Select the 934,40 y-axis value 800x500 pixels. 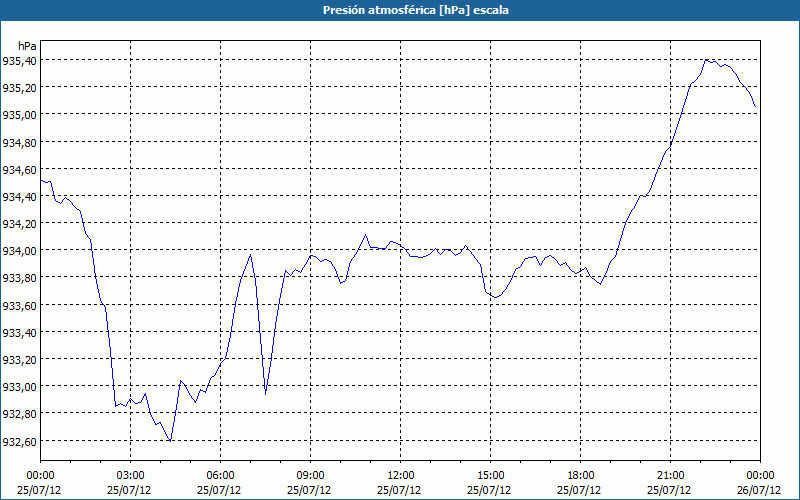click(x=19, y=196)
